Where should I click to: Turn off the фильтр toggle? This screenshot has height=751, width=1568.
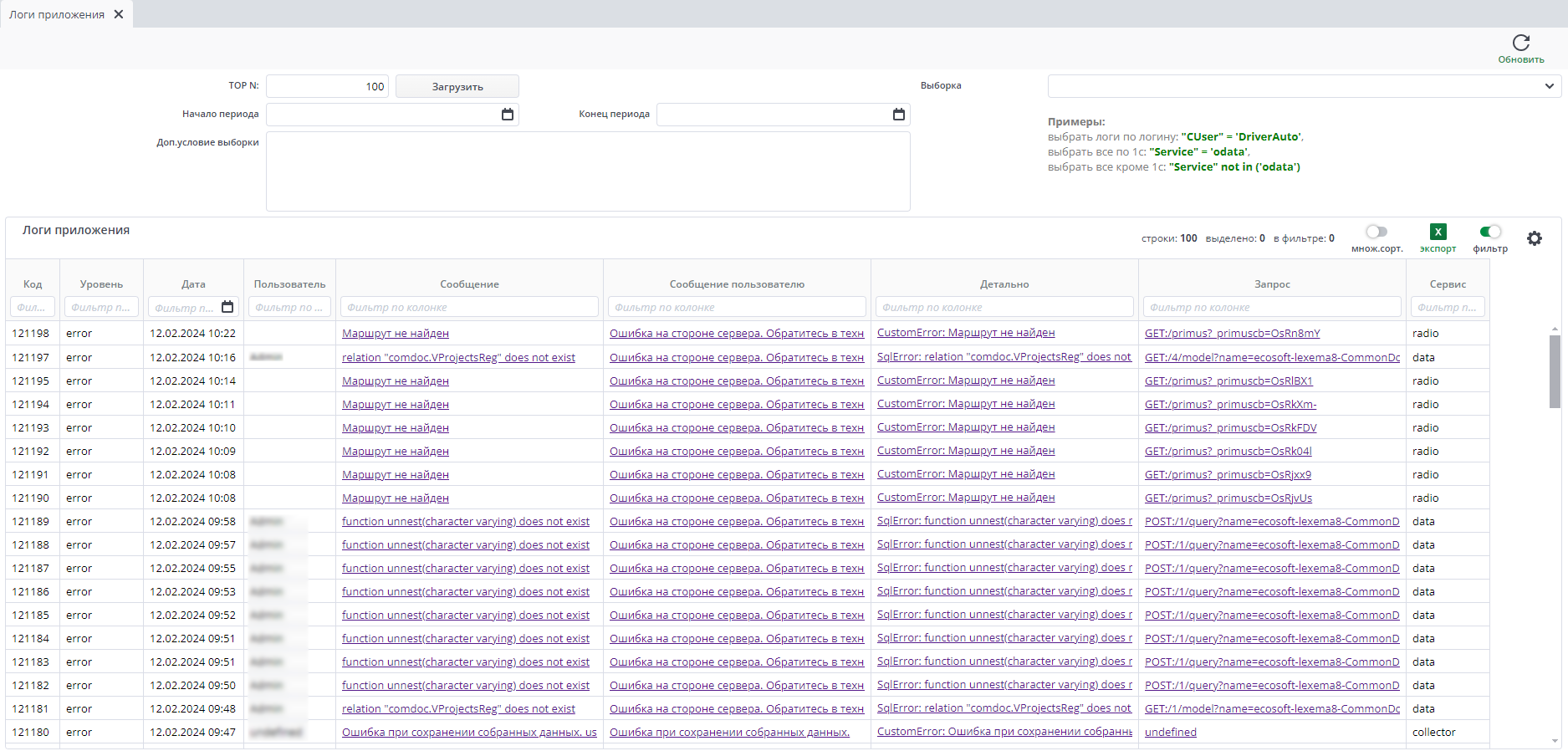(1489, 232)
